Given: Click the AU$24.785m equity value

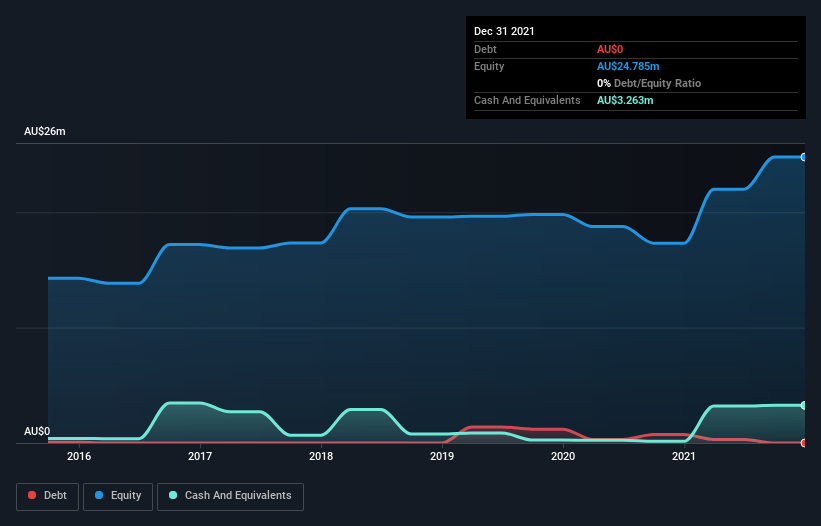Looking at the screenshot, I should pos(628,66).
